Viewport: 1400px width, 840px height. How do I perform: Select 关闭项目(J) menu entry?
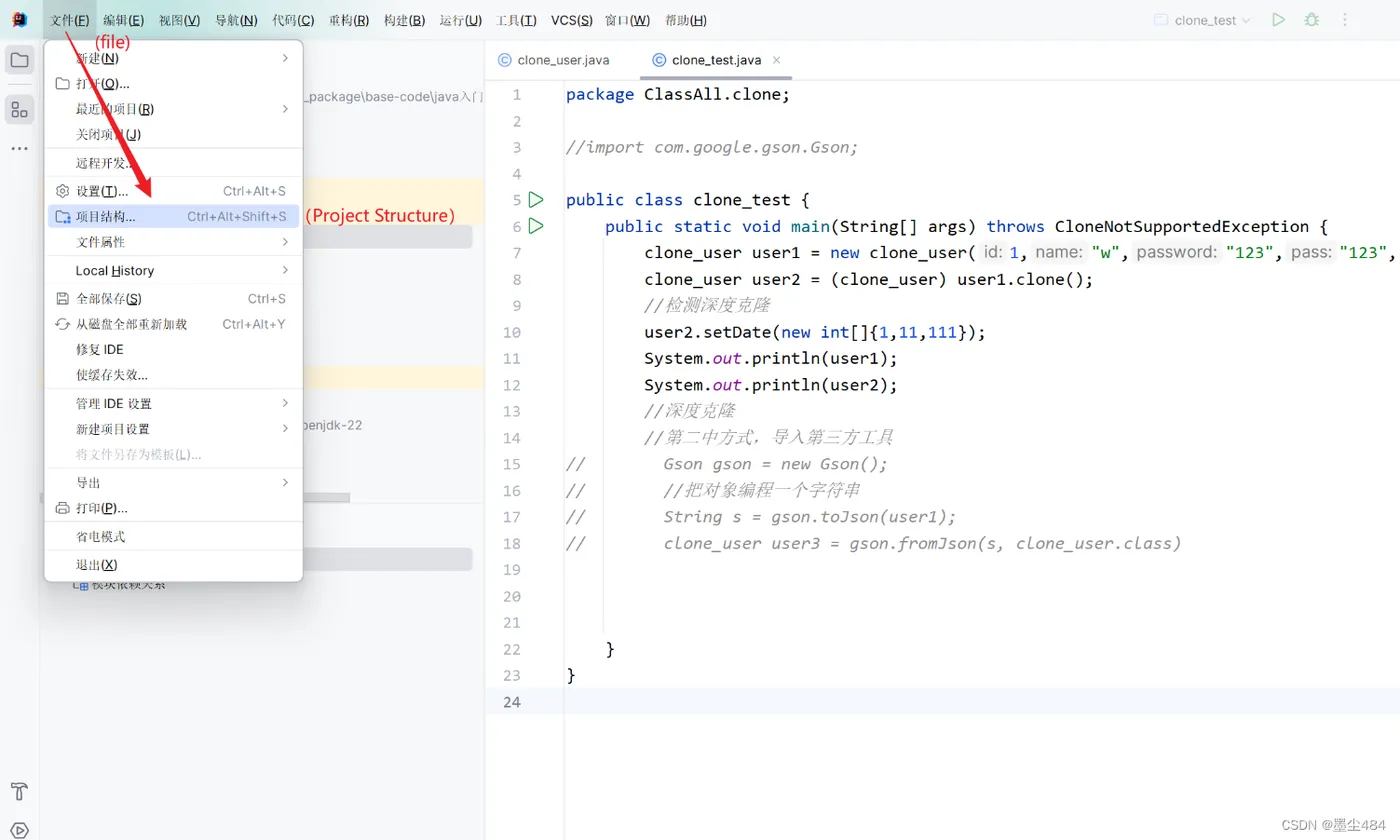coord(174,134)
